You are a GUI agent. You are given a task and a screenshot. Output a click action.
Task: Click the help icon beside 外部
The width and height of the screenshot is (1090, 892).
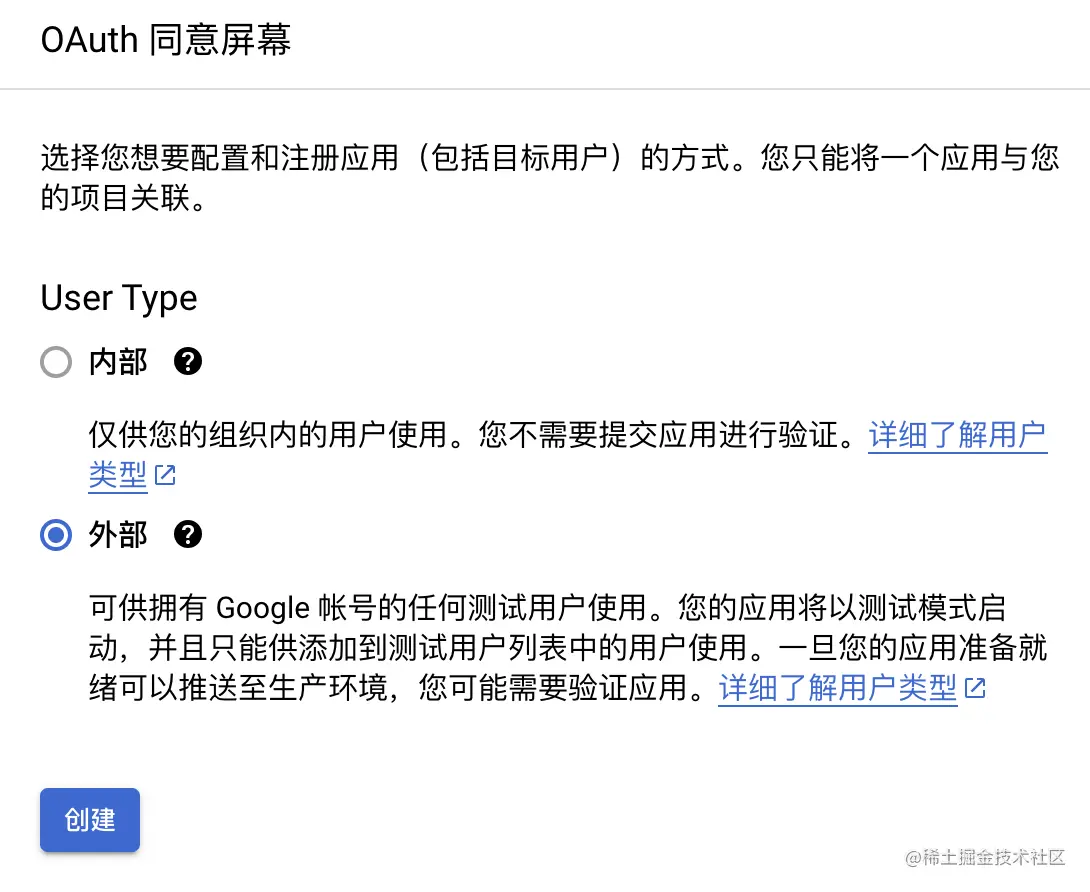(188, 536)
